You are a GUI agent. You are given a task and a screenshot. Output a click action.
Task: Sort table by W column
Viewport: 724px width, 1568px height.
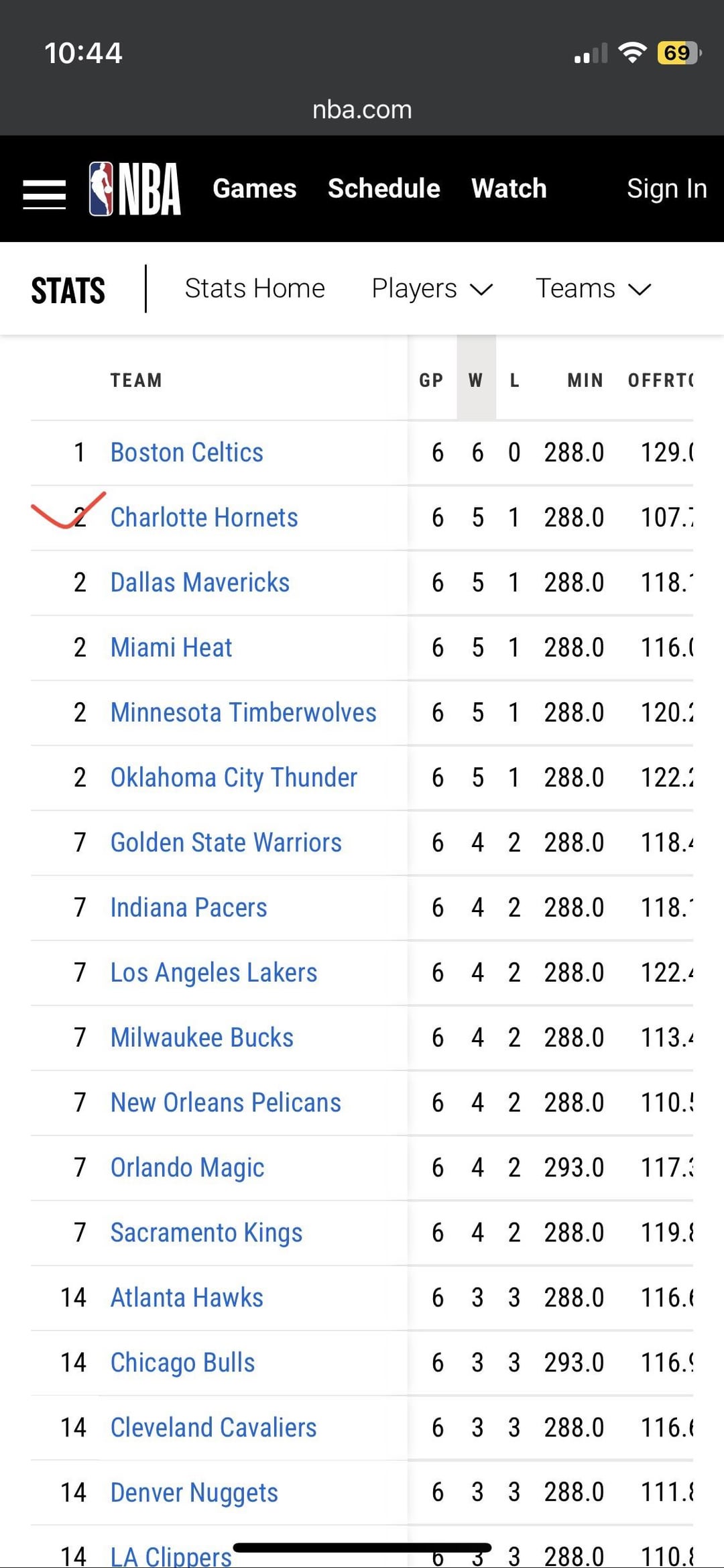click(476, 380)
